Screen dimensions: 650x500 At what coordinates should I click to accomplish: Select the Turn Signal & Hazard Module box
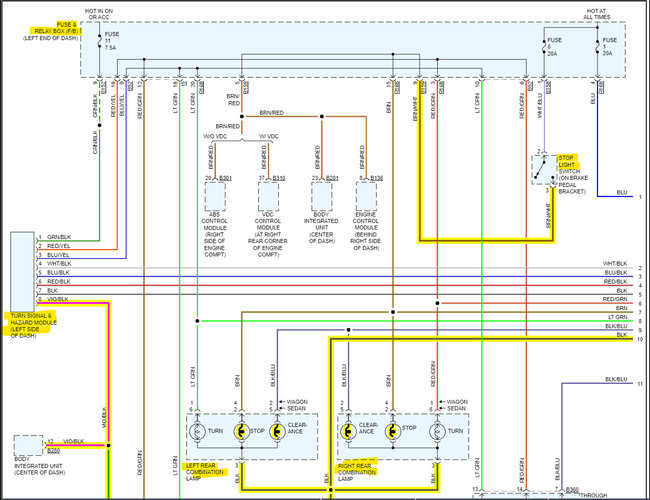coord(22,272)
